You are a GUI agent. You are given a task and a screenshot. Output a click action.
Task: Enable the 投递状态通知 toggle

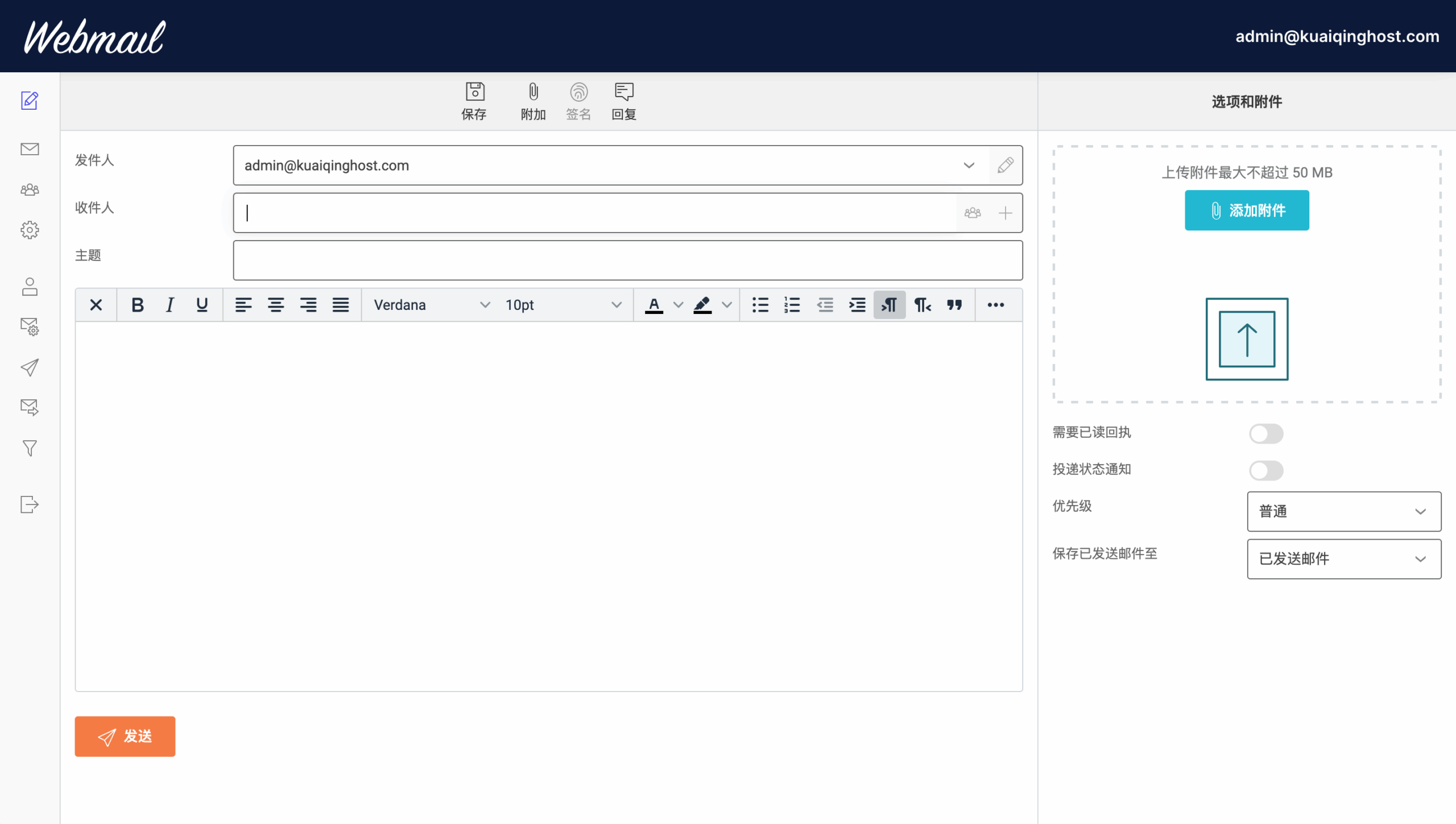point(1266,470)
